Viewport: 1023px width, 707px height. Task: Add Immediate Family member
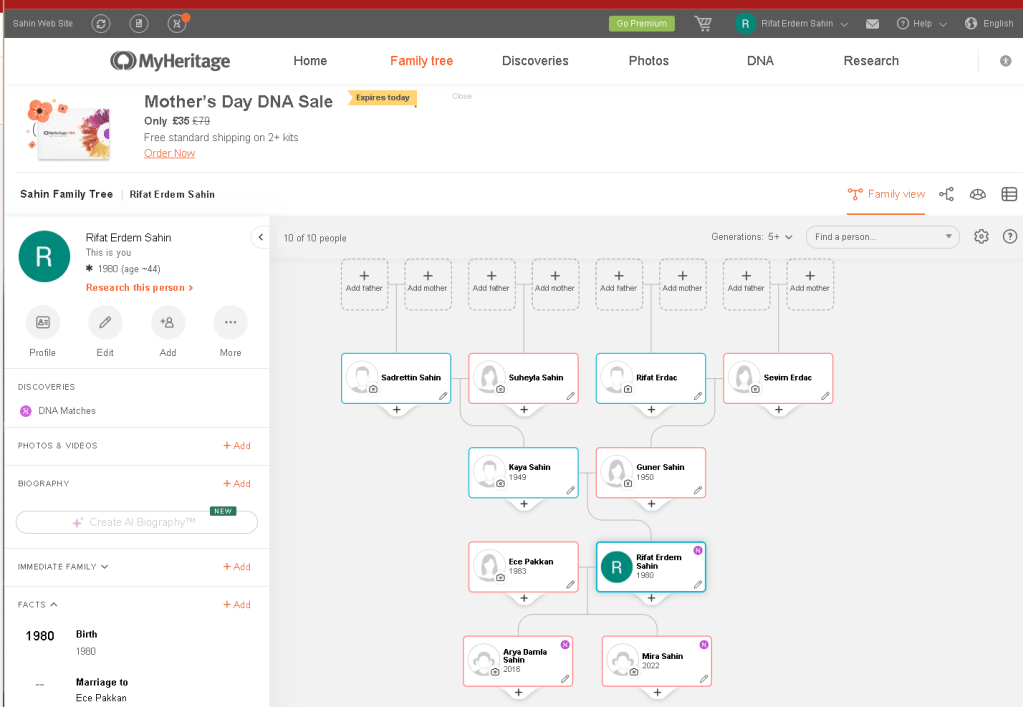237,567
